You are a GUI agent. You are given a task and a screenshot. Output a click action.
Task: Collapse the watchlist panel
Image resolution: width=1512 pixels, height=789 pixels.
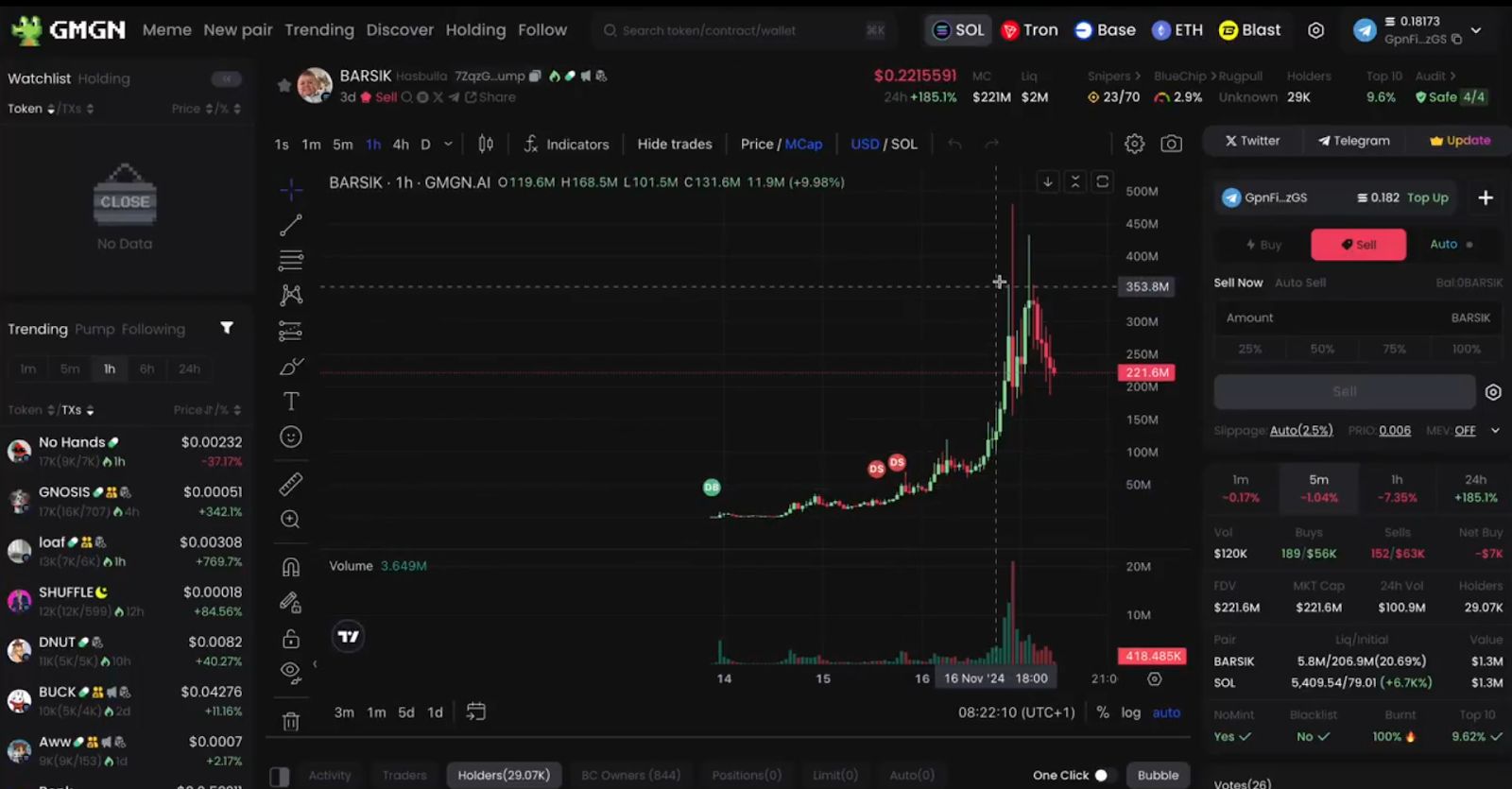tap(227, 78)
